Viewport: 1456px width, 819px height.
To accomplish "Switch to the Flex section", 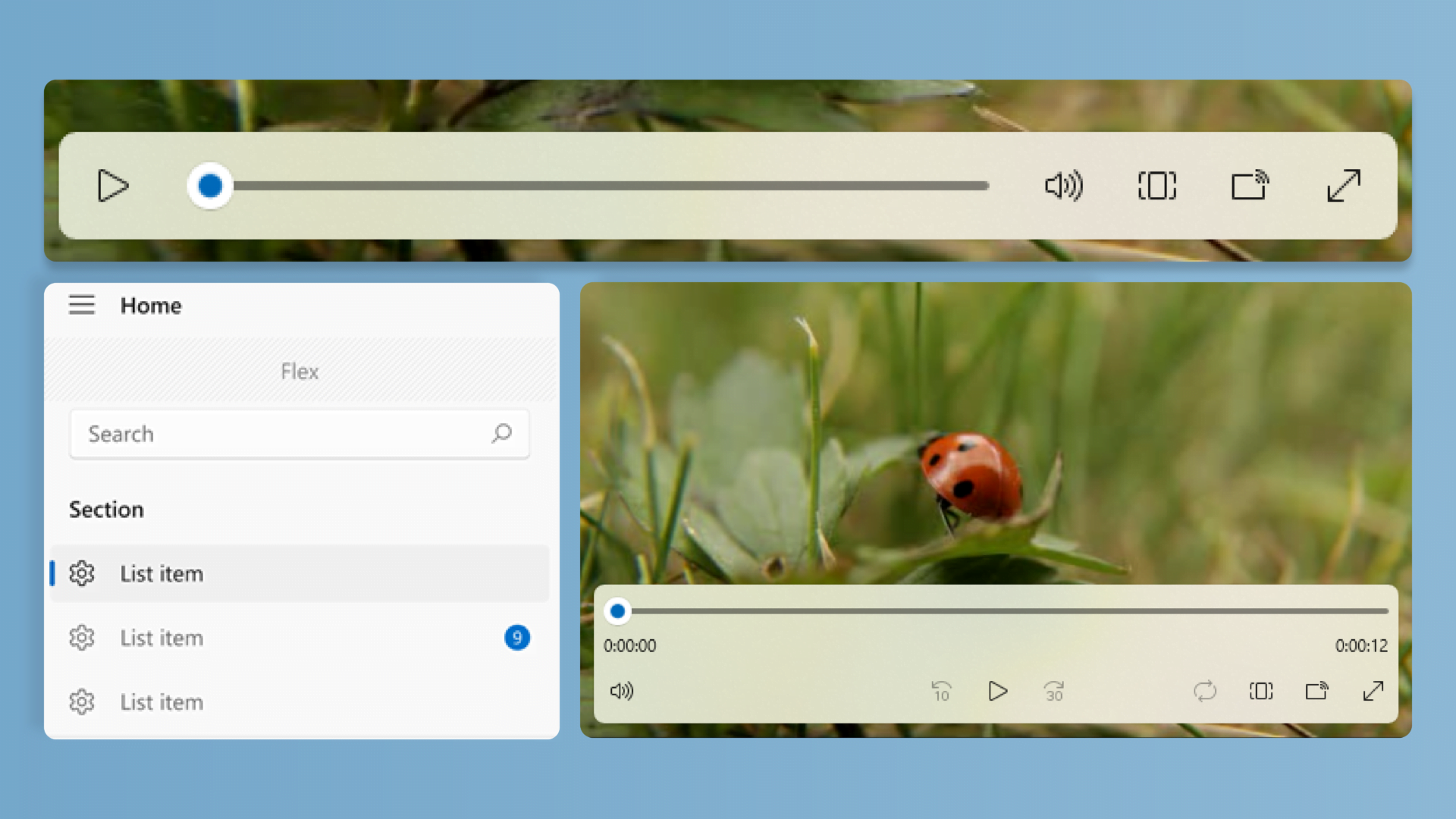I will tap(300, 371).
